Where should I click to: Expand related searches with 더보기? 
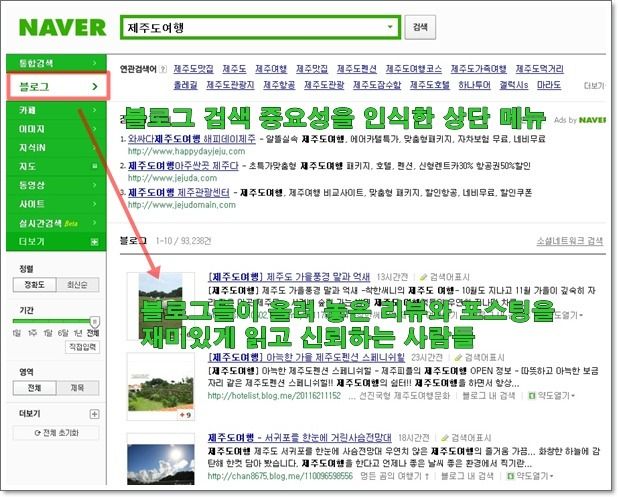coord(594,86)
